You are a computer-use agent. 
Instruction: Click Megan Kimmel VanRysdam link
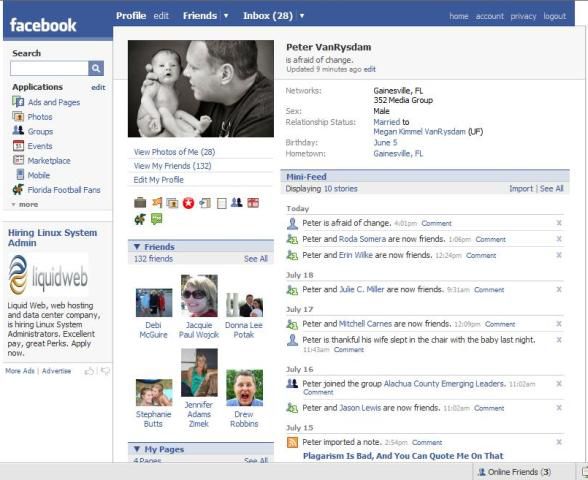click(419, 132)
